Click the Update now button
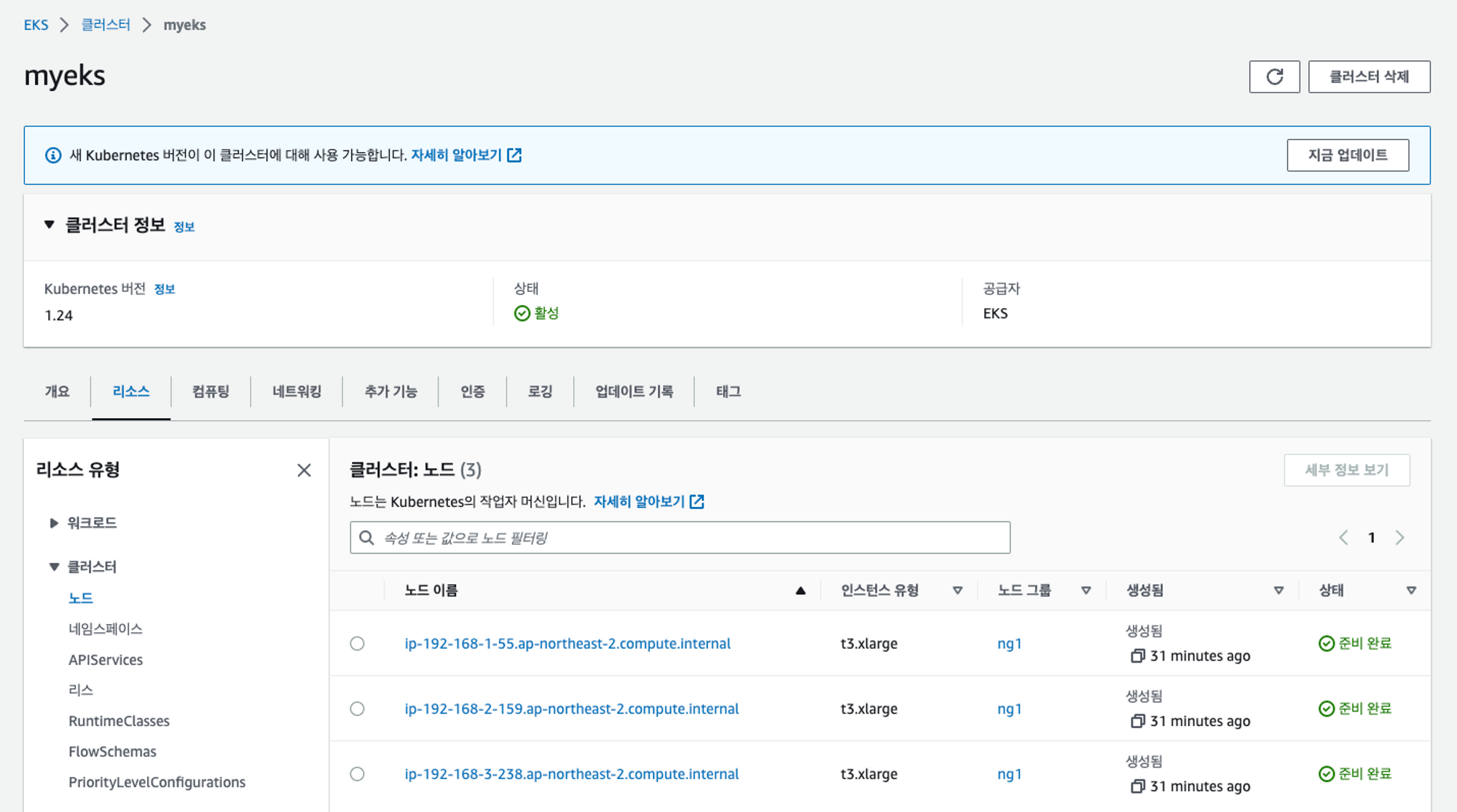 click(1347, 155)
